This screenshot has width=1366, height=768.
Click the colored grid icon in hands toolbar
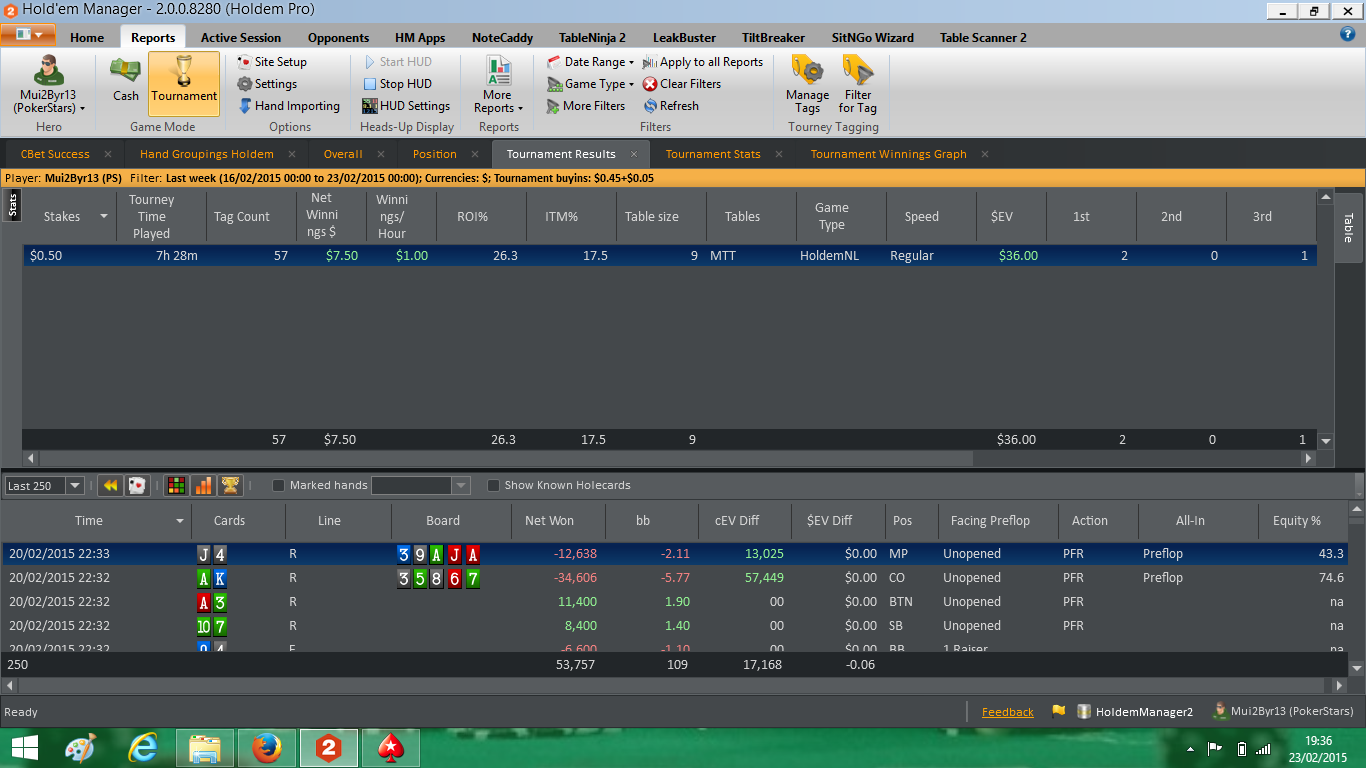pyautogui.click(x=176, y=485)
